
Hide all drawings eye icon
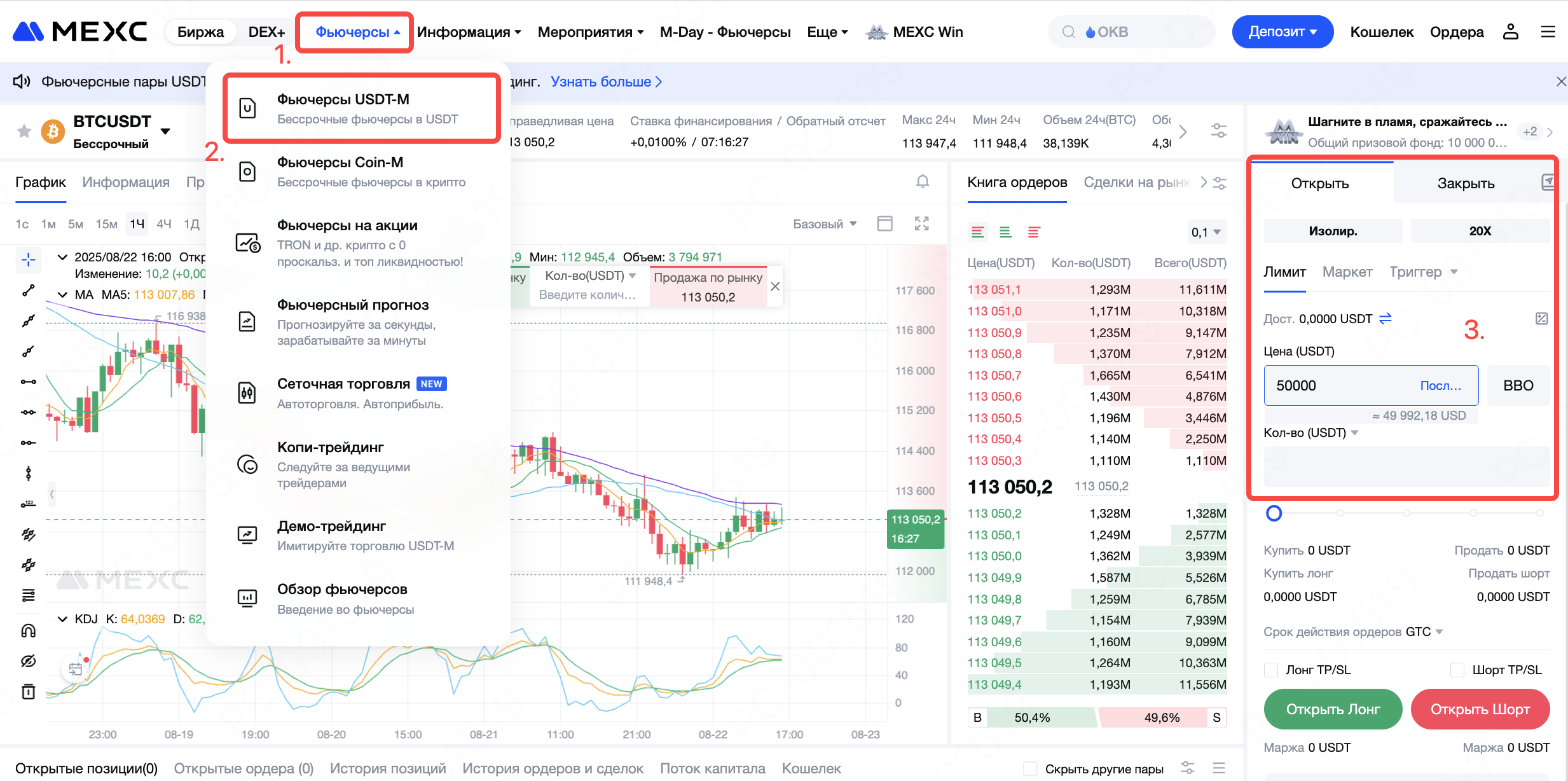(28, 661)
